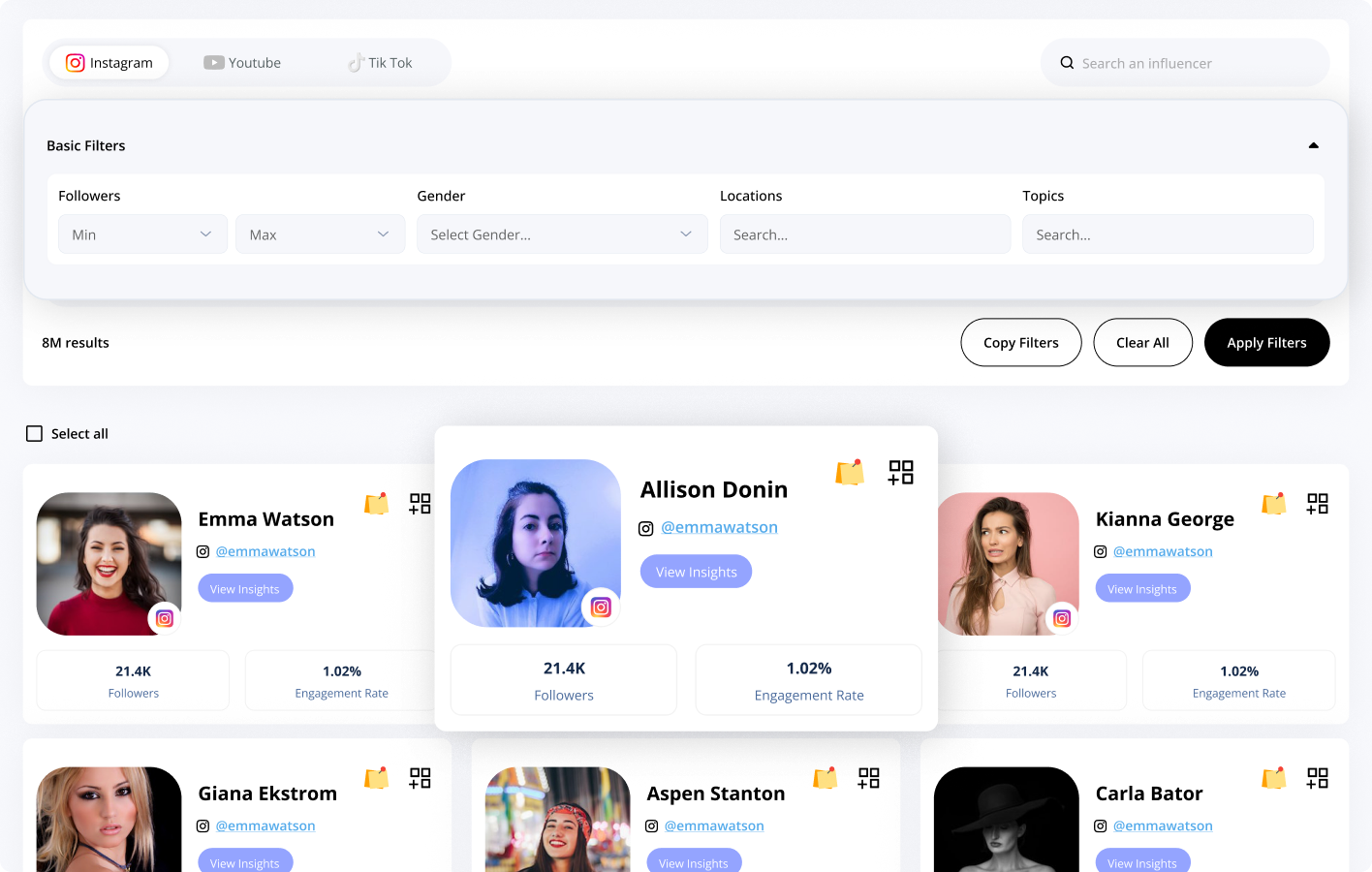The image size is (1372, 872).
Task: Click Giana Ekstrom's add-to-grid icon
Action: point(420,778)
